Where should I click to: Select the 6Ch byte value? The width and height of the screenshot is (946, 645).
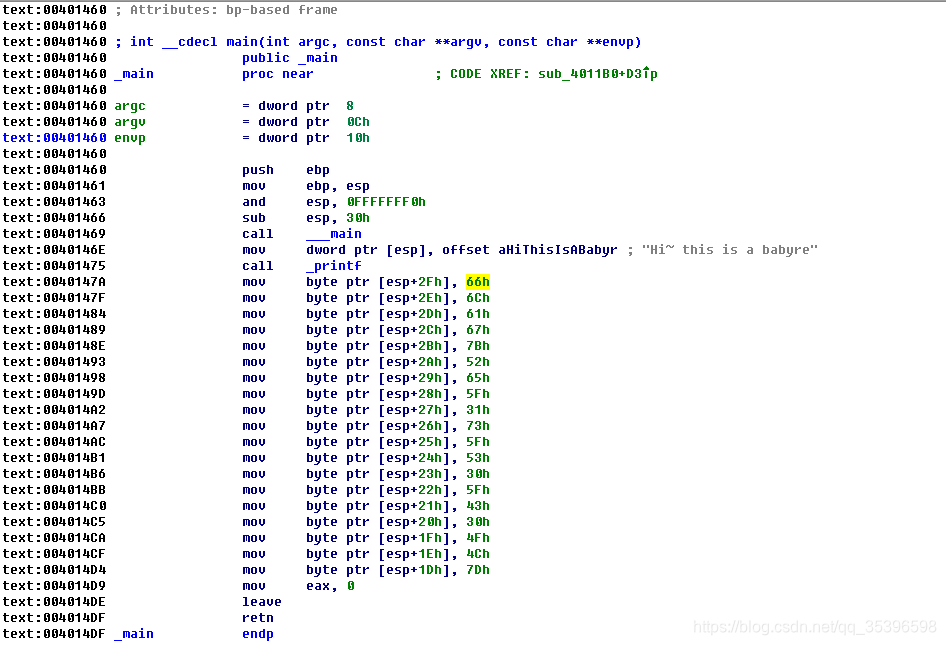(477, 298)
